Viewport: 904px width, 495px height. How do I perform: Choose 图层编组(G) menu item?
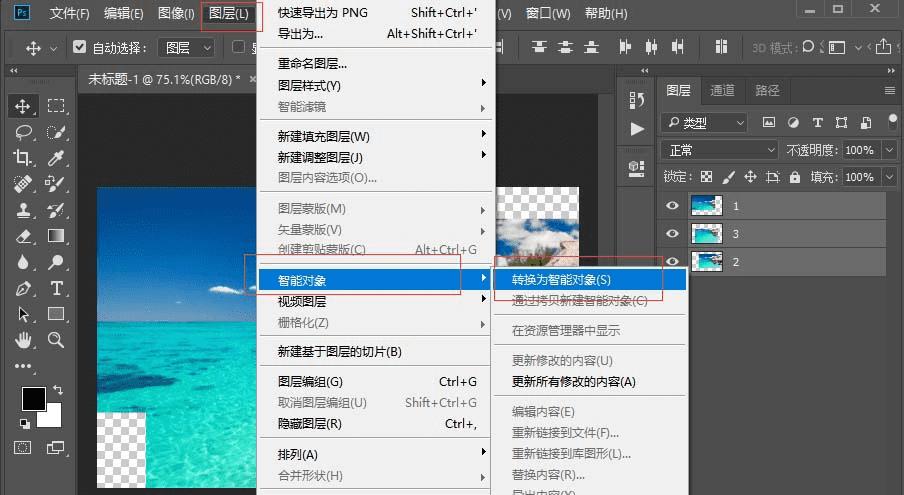(376, 381)
